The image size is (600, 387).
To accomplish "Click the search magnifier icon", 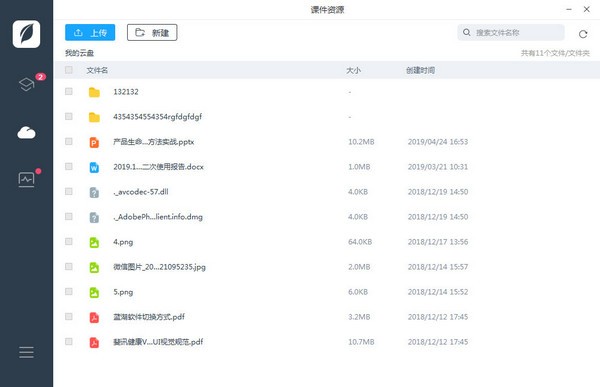I will tap(466, 33).
